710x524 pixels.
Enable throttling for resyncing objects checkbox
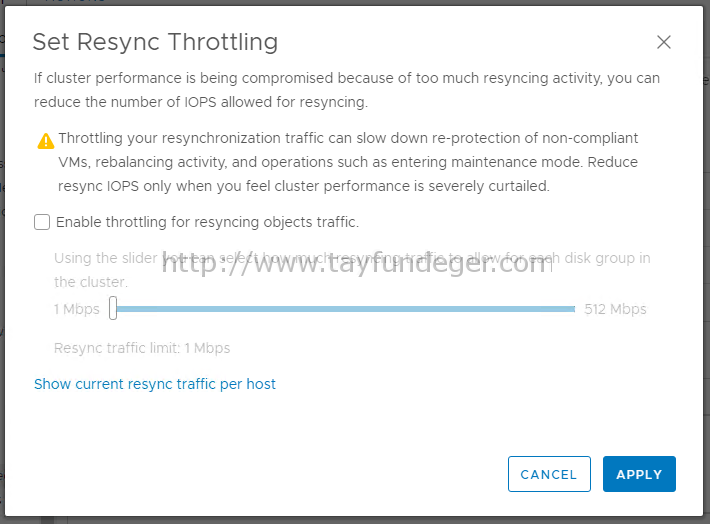click(x=42, y=222)
